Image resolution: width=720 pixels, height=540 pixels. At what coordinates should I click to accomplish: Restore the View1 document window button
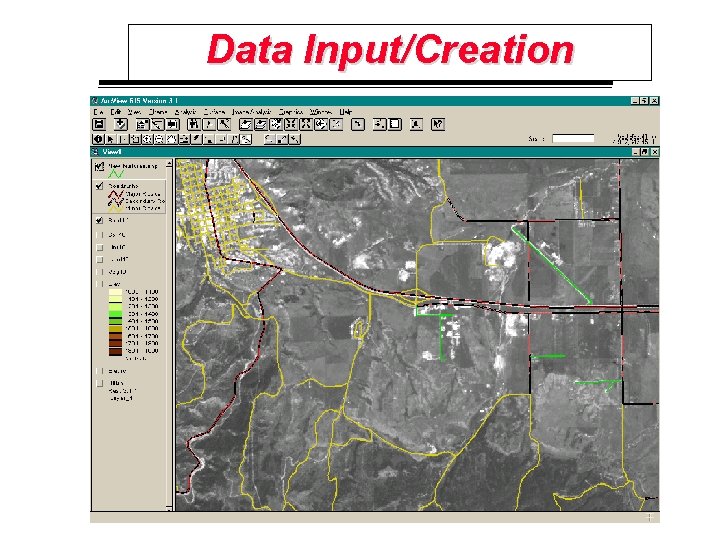coord(645,152)
